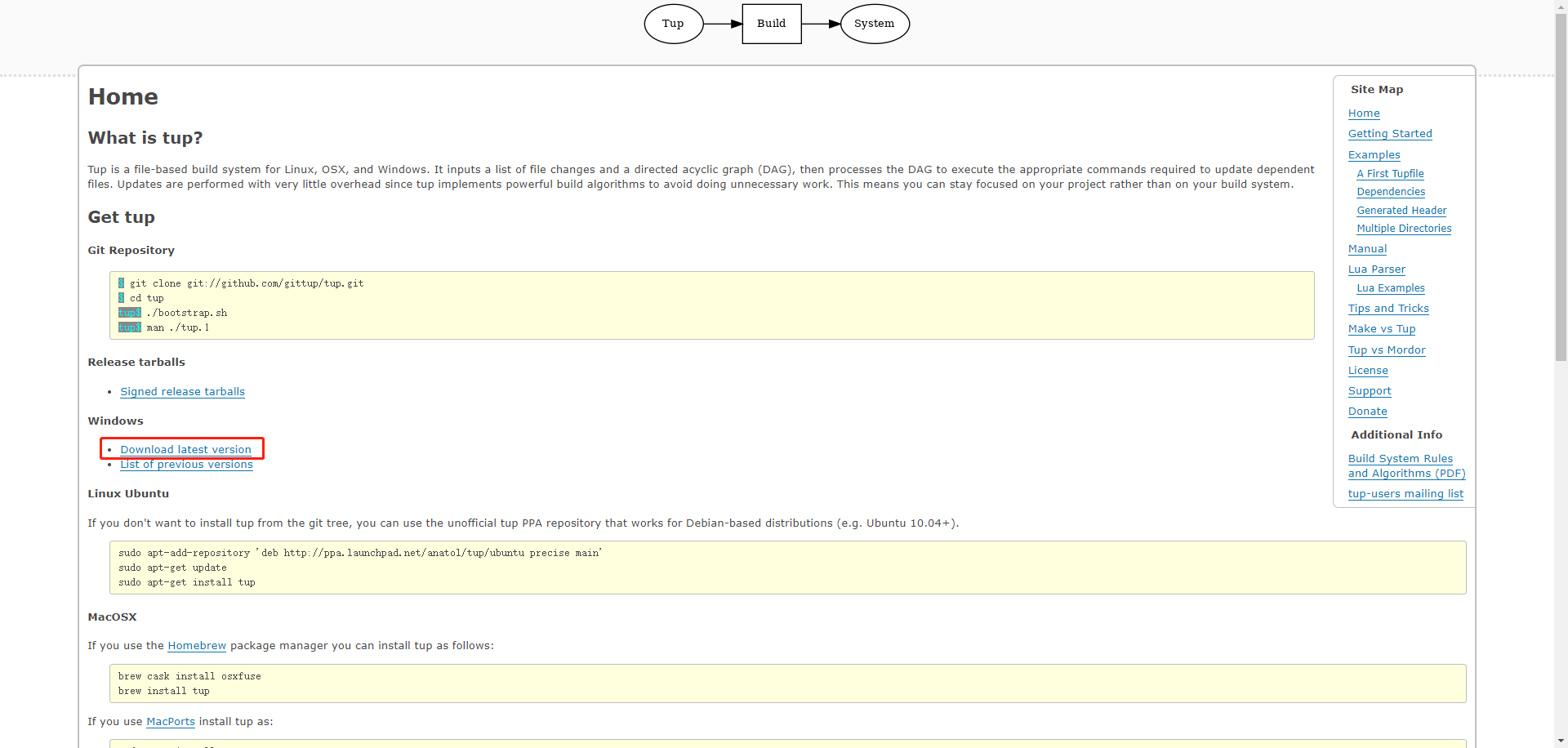Open the Generated Header example

click(x=1401, y=211)
